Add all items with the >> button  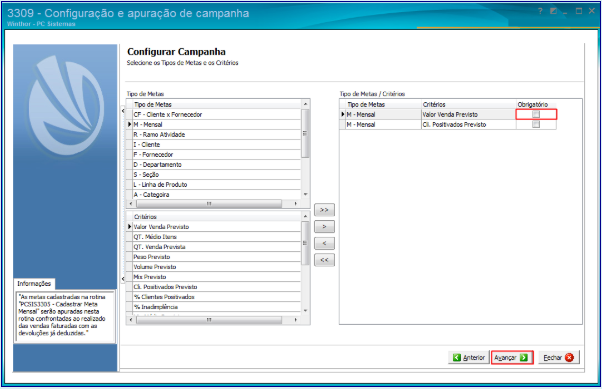pyautogui.click(x=324, y=210)
